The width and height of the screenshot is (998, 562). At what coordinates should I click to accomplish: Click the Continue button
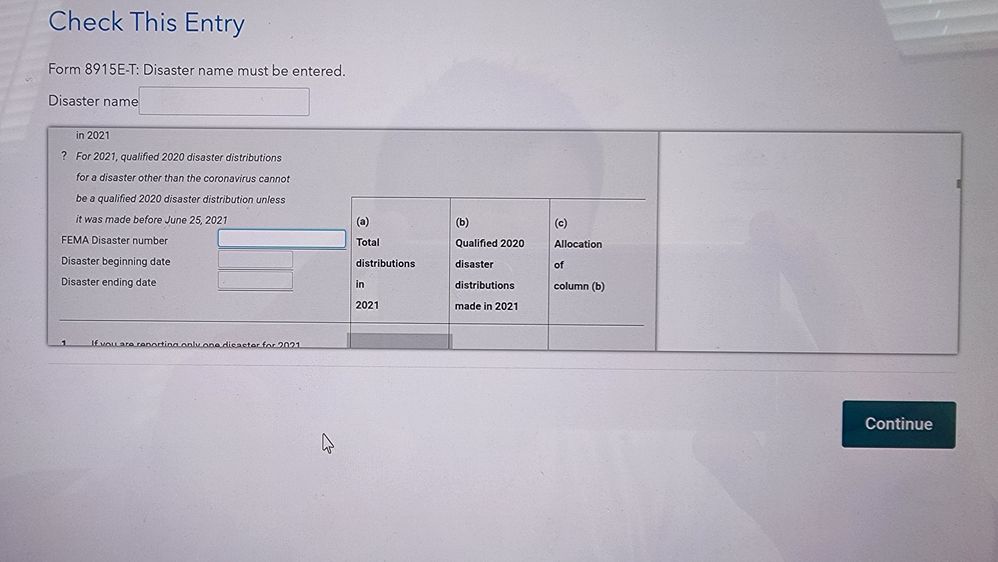898,424
